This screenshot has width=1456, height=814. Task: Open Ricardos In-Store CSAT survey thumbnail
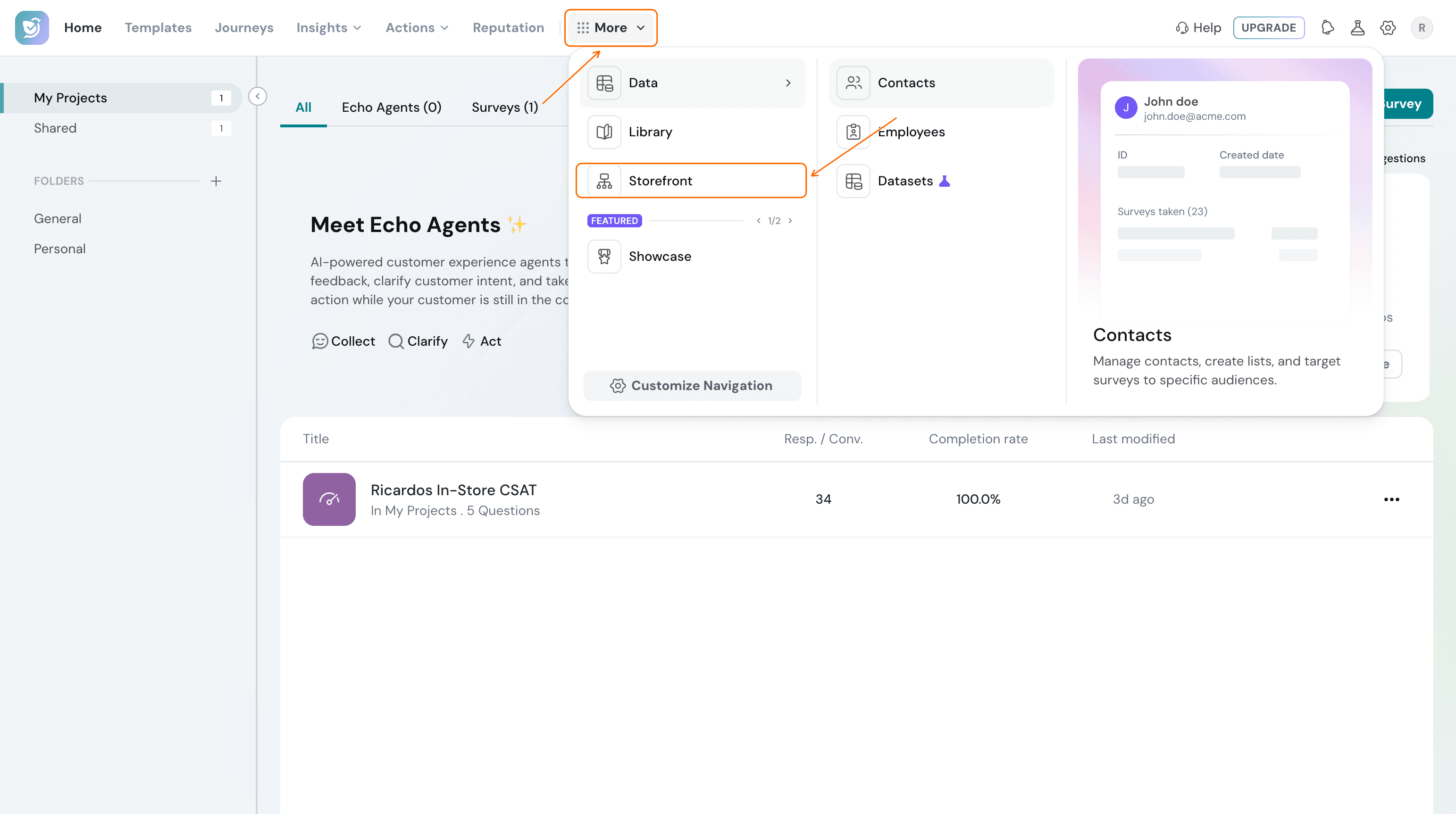click(x=329, y=499)
